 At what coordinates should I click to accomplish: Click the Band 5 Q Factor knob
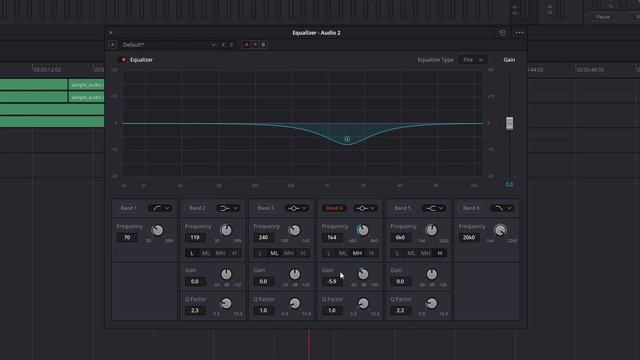(431, 303)
